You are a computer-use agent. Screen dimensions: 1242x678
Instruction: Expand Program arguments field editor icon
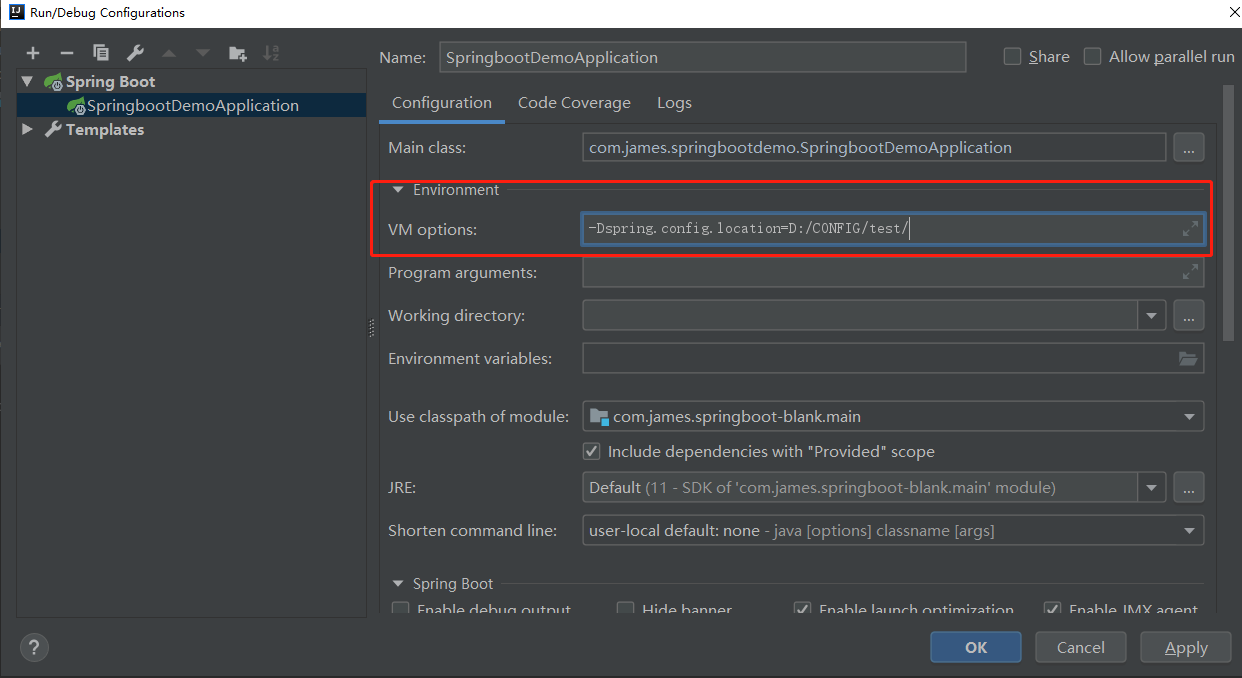(1190, 272)
